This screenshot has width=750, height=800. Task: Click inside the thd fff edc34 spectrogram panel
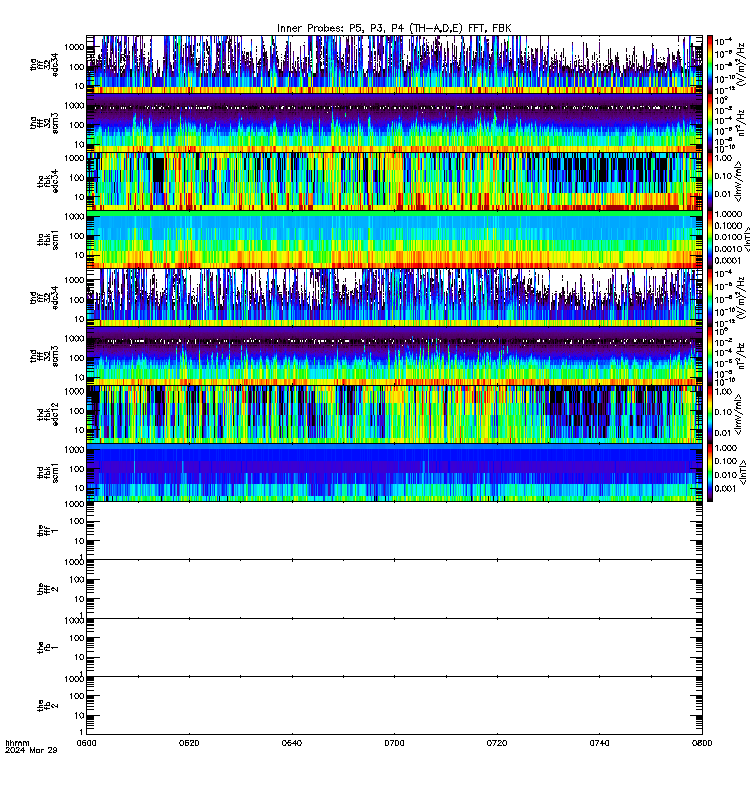tap(394, 297)
